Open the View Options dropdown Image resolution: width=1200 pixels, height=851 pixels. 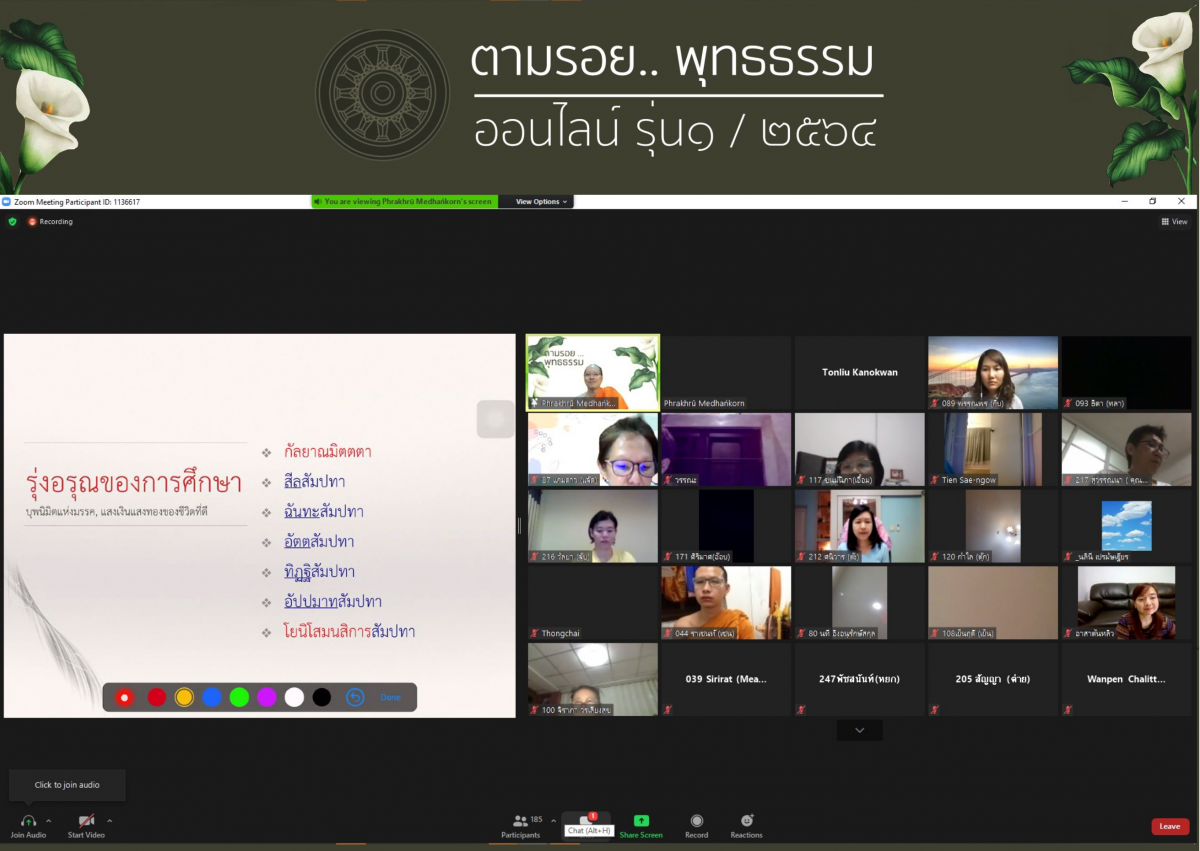tap(541, 202)
